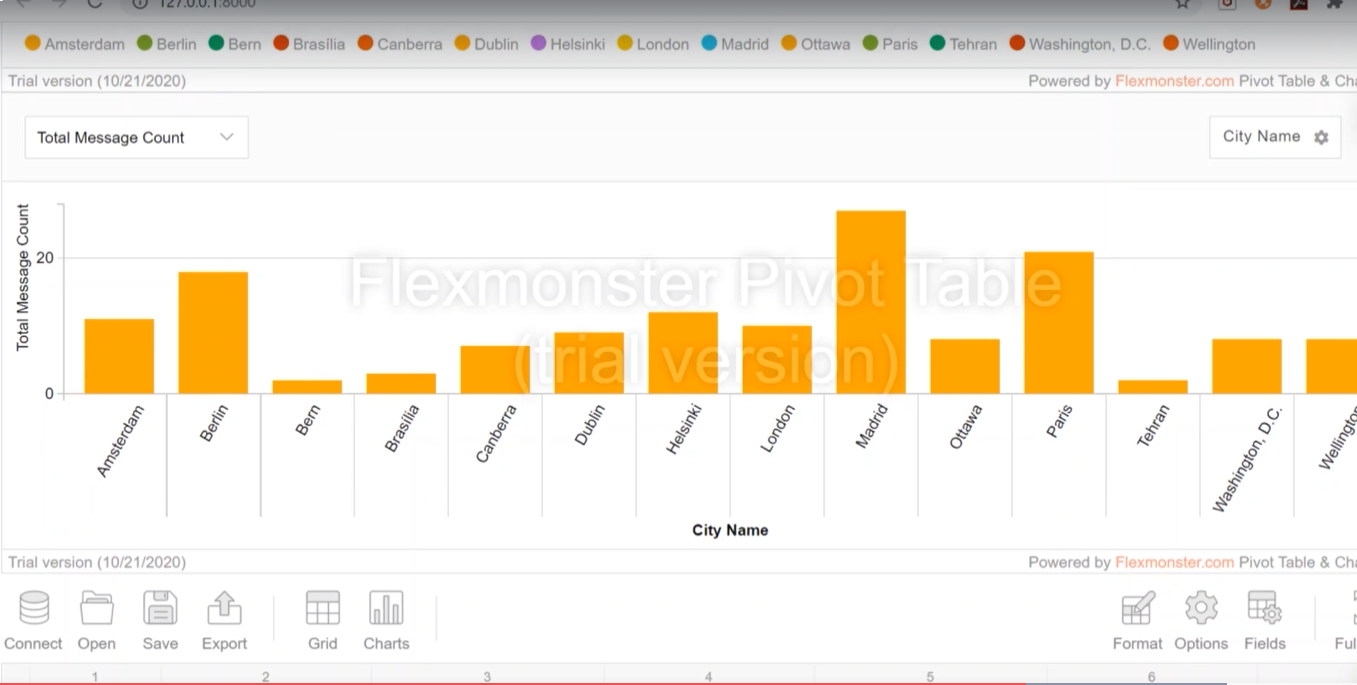The image size is (1357, 685).
Task: Switch to Grid view
Action: [x=323, y=608]
